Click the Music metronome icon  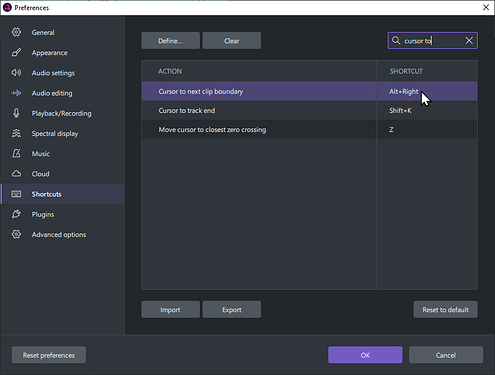tap(16, 154)
